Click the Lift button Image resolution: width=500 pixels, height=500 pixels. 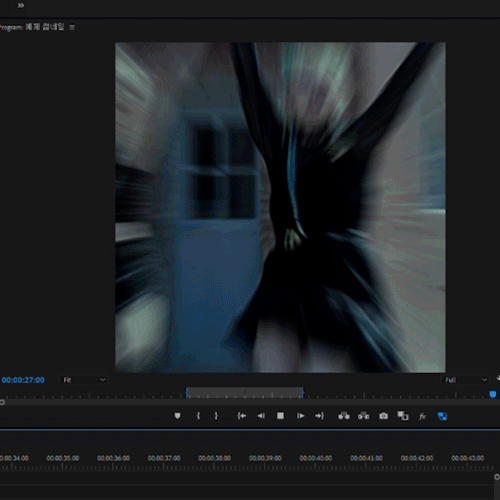click(x=344, y=416)
